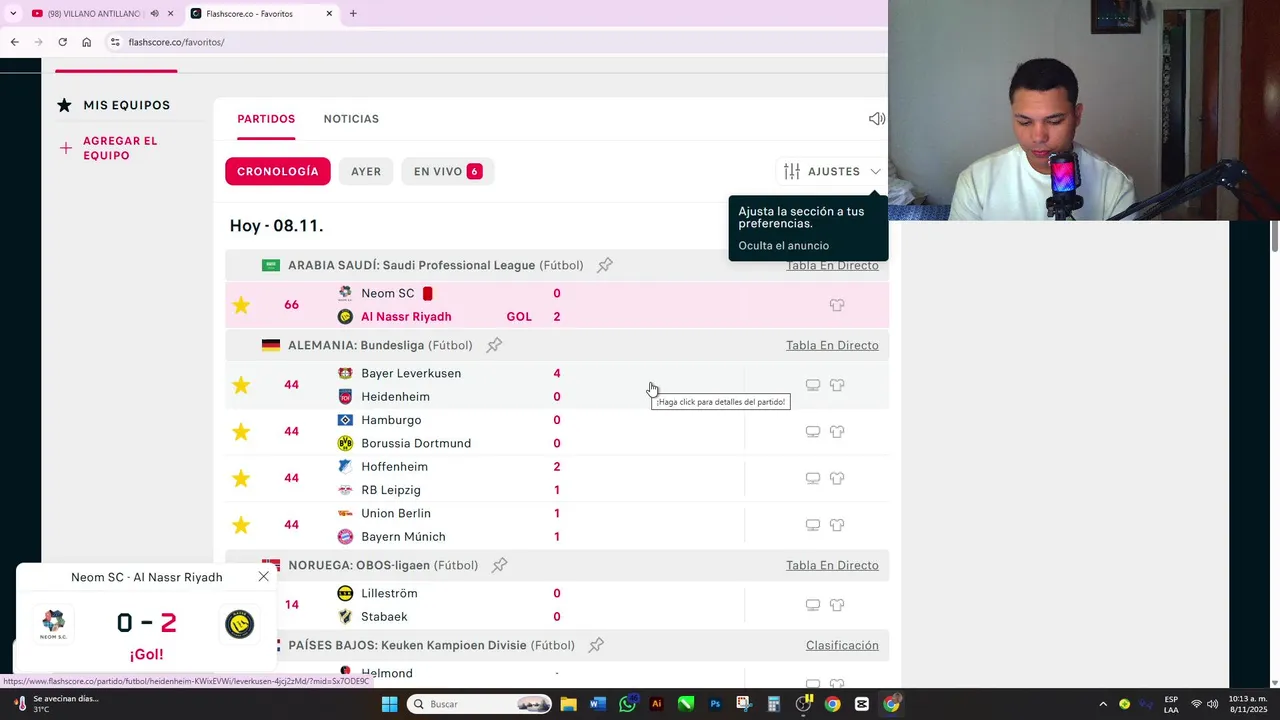Open TV icon for Union Berlin match

tap(813, 525)
